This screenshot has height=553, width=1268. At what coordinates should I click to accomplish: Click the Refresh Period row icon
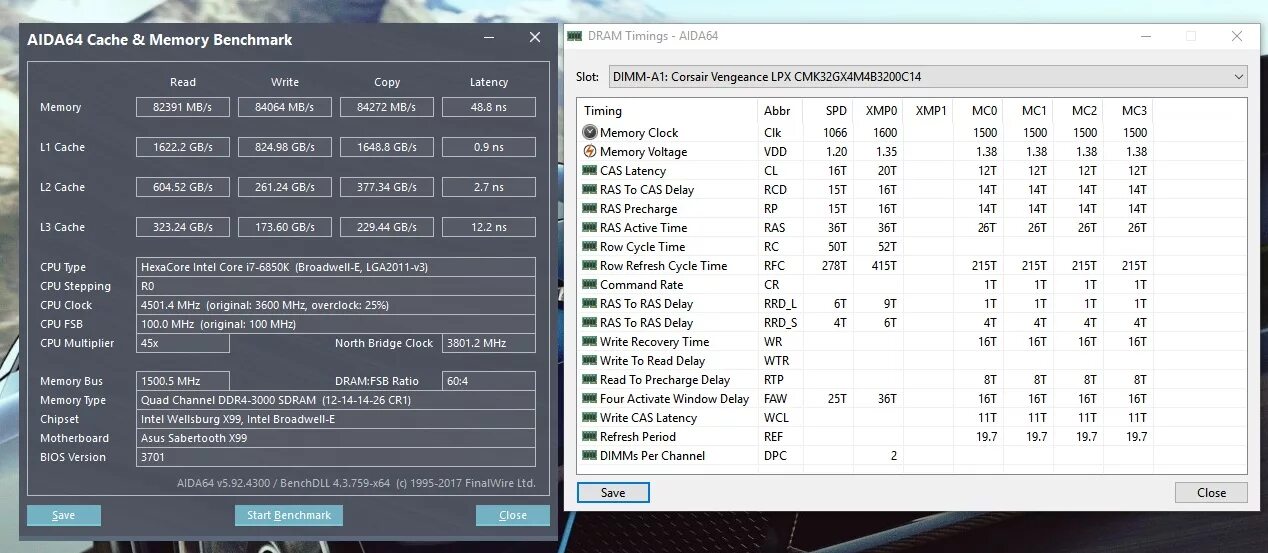point(590,436)
